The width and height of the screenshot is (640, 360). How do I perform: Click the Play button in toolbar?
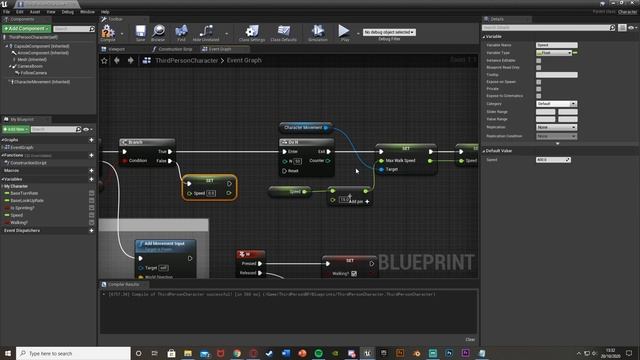coord(344,32)
